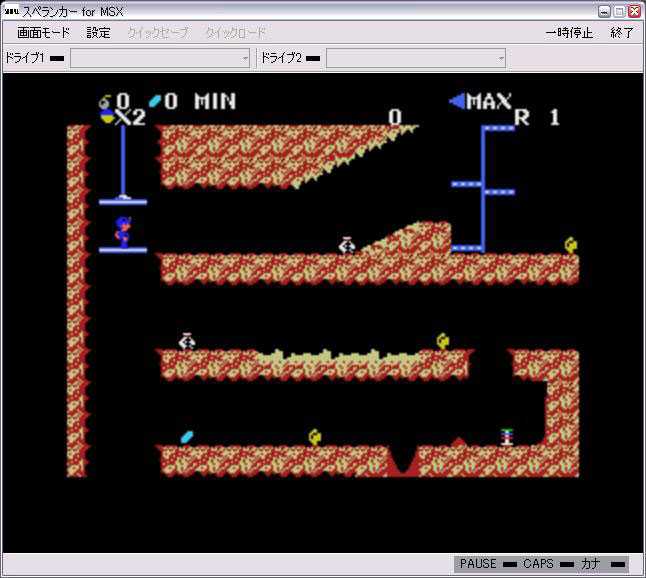Click the R 1 round indicator

pyautogui.click(x=537, y=118)
